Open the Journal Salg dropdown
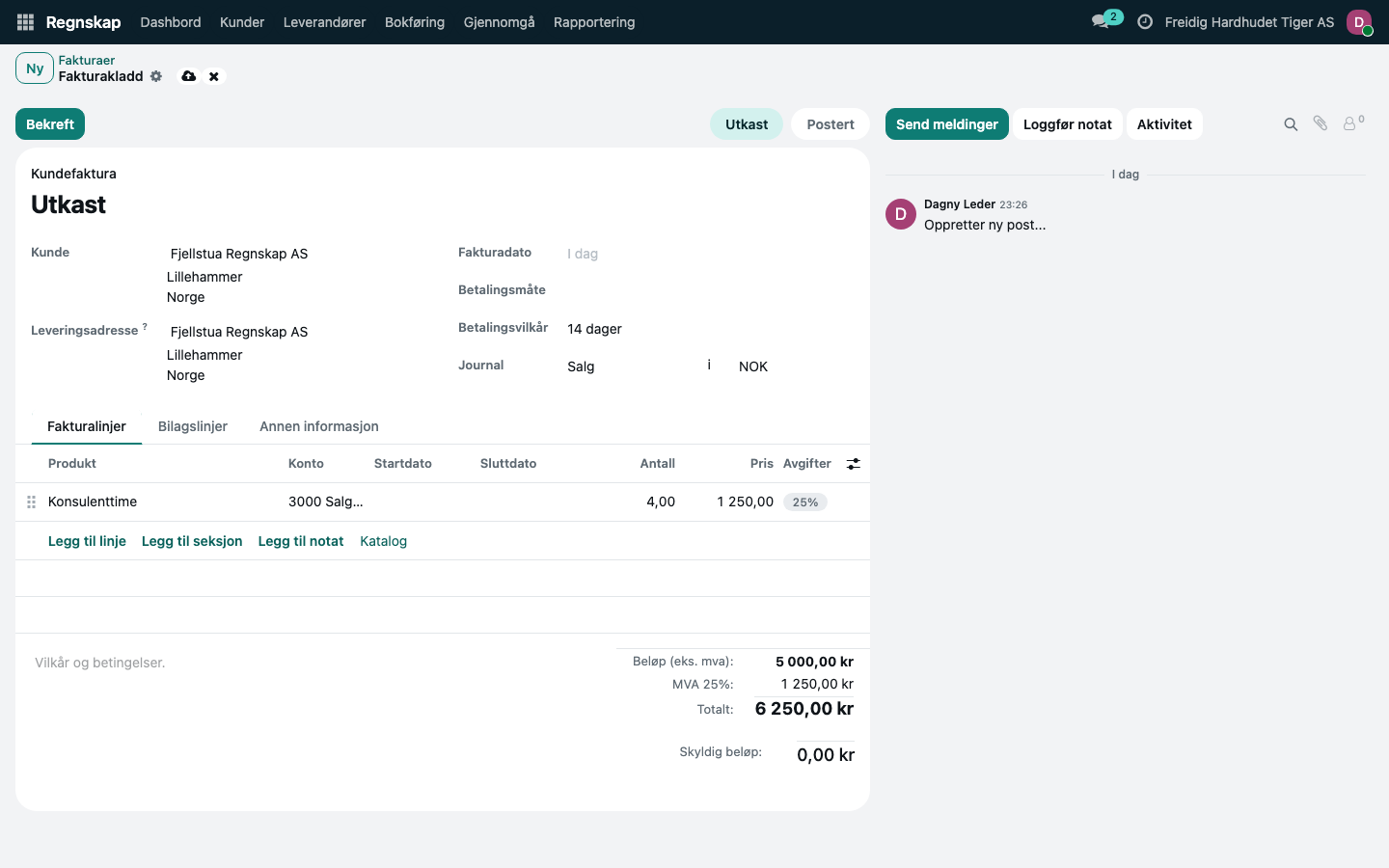The height and width of the screenshot is (868, 1389). pyautogui.click(x=632, y=366)
